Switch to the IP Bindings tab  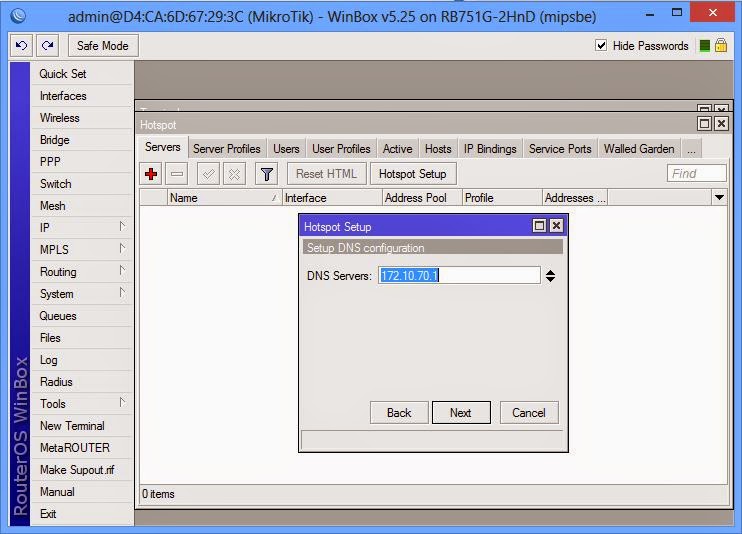pyautogui.click(x=490, y=149)
